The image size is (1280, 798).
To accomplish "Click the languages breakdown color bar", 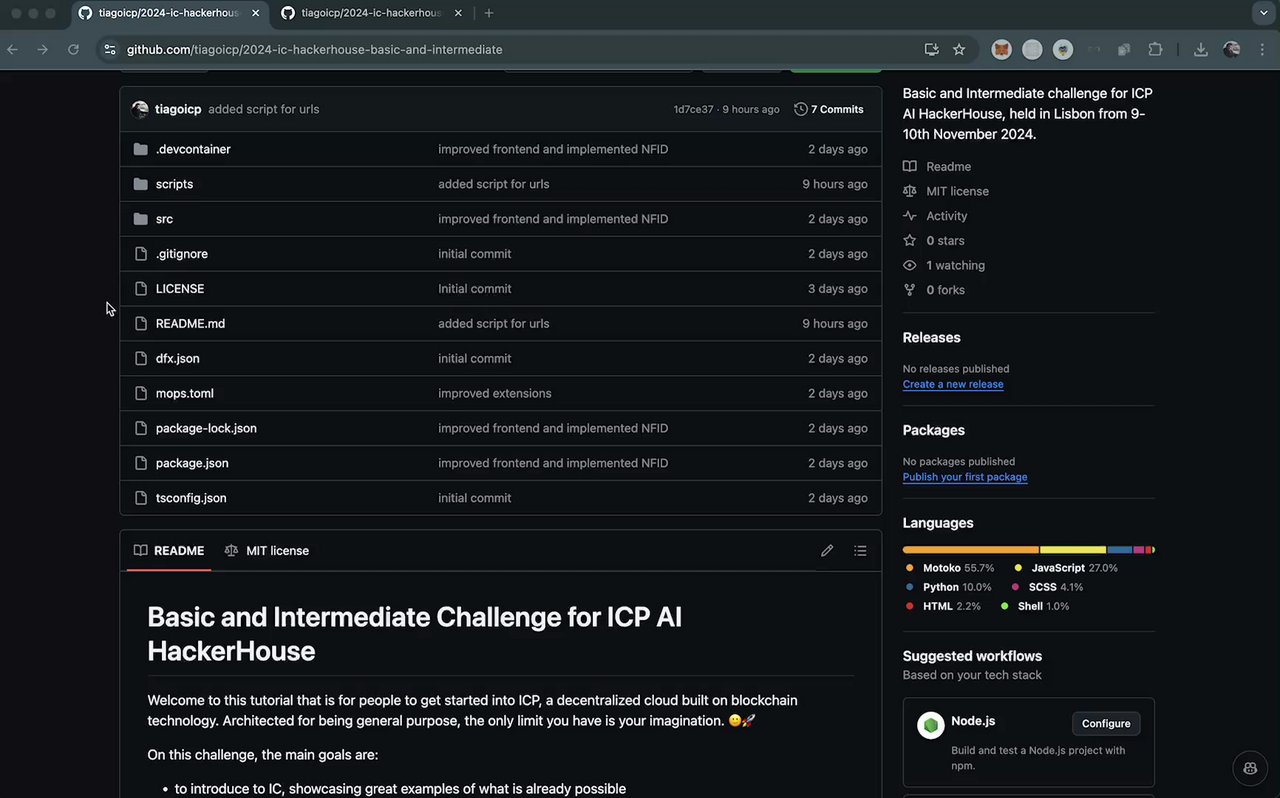I will 1028,550.
